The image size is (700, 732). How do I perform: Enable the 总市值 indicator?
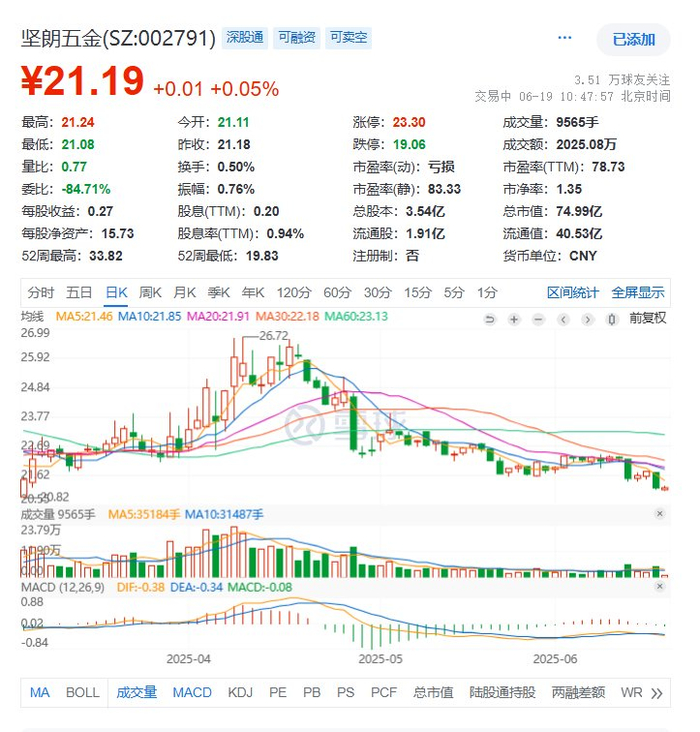(x=433, y=693)
